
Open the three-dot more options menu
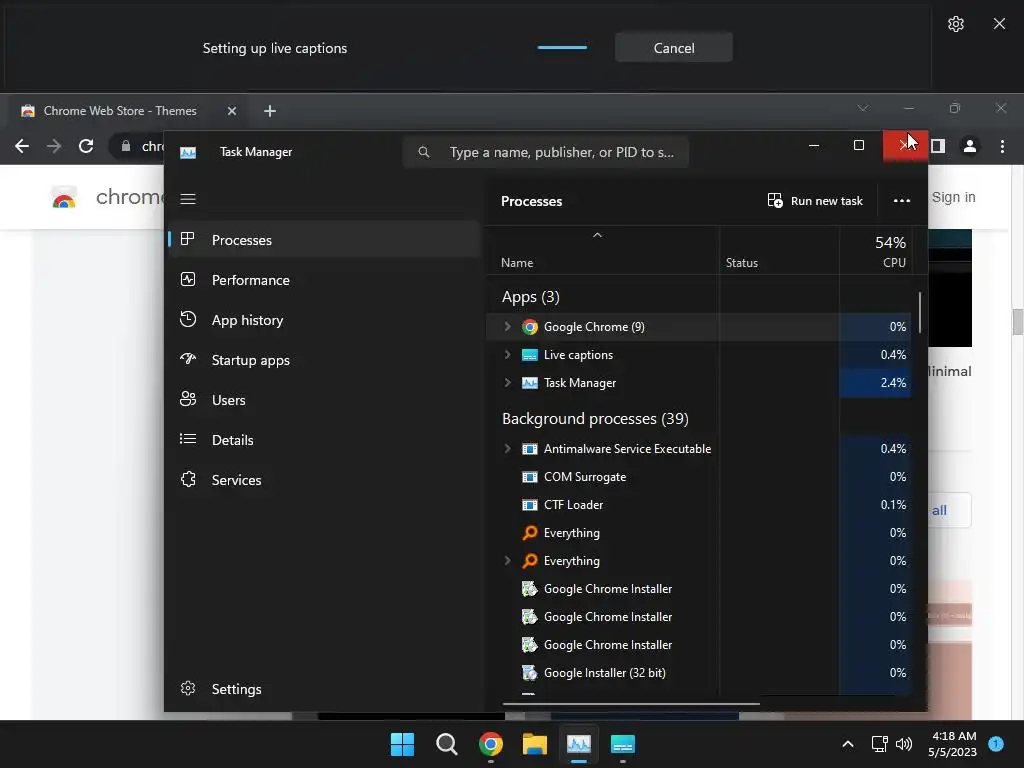[x=902, y=200]
